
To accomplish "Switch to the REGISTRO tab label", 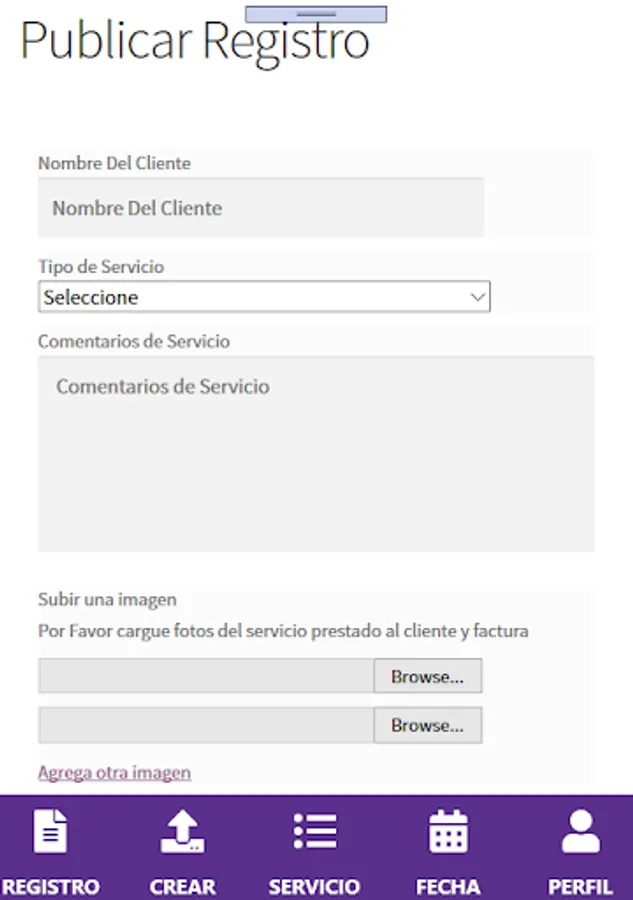I will (x=51, y=887).
